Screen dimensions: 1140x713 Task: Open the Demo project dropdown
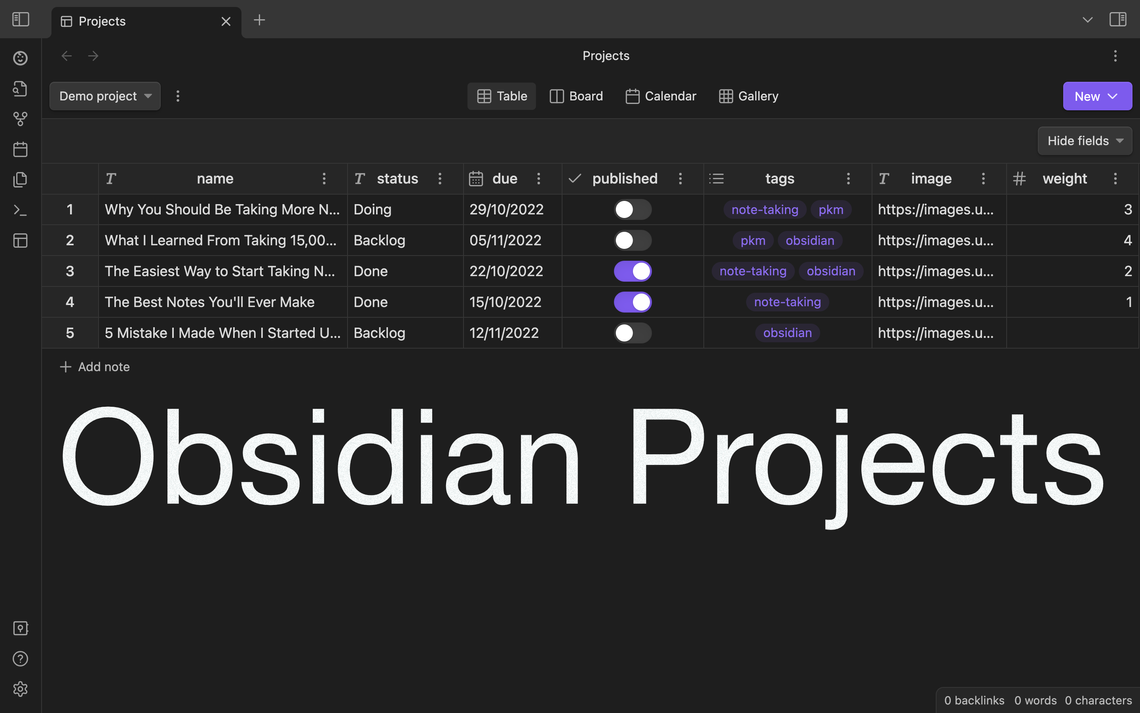pos(104,95)
